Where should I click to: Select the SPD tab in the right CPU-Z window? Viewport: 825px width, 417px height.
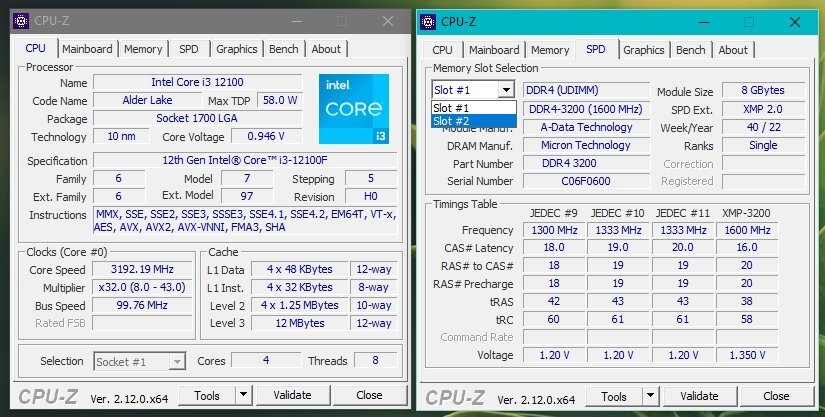click(596, 49)
